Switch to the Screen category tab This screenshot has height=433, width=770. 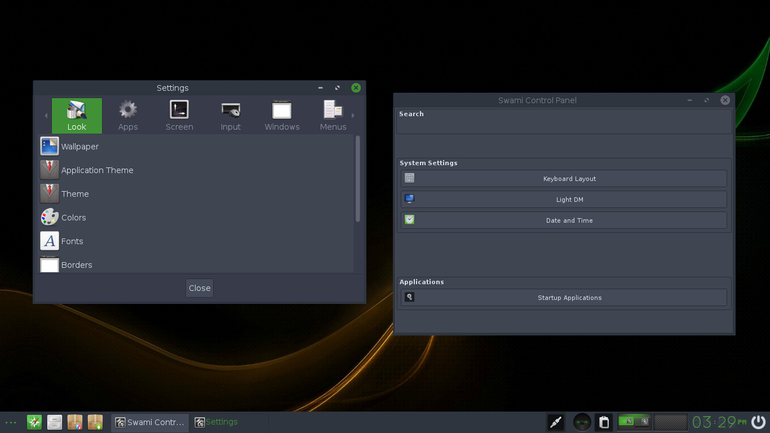179,115
